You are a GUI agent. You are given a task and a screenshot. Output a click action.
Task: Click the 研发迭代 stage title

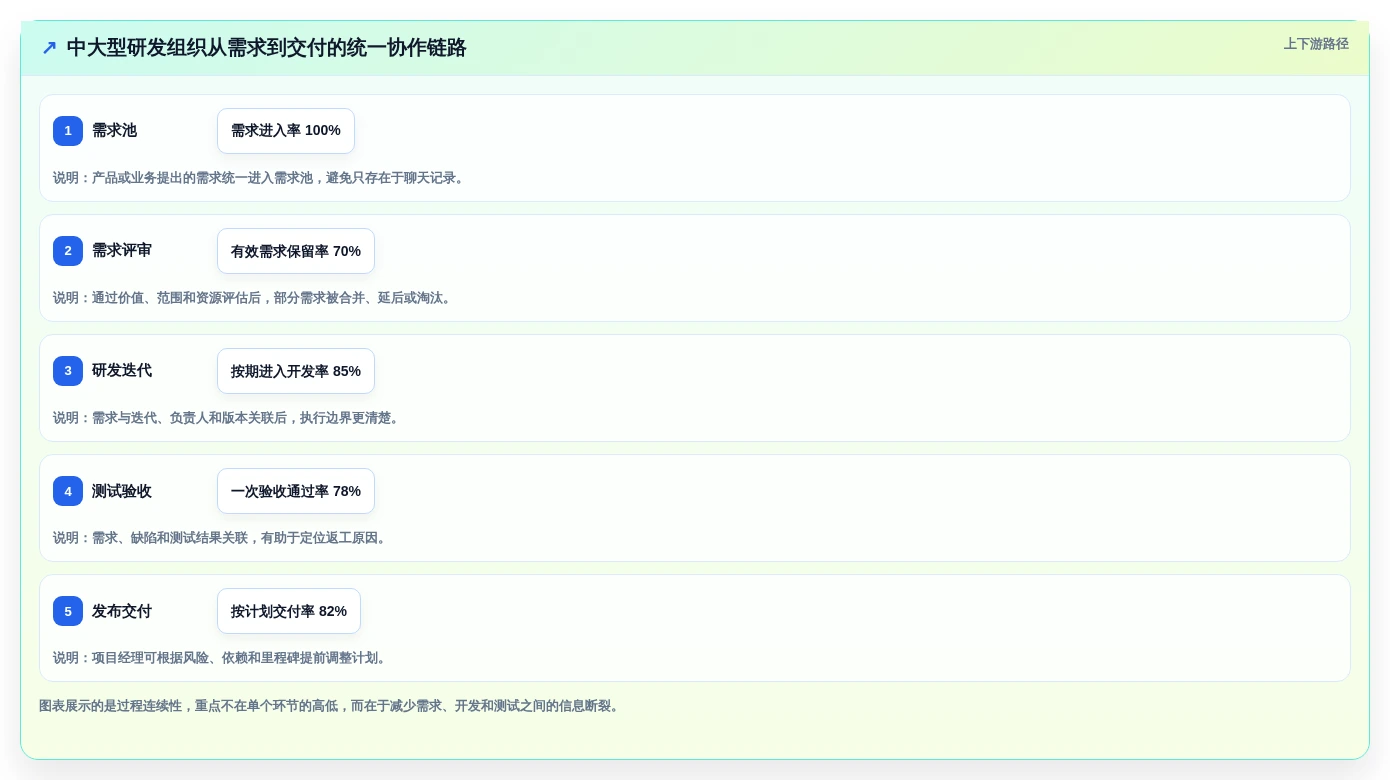click(122, 371)
